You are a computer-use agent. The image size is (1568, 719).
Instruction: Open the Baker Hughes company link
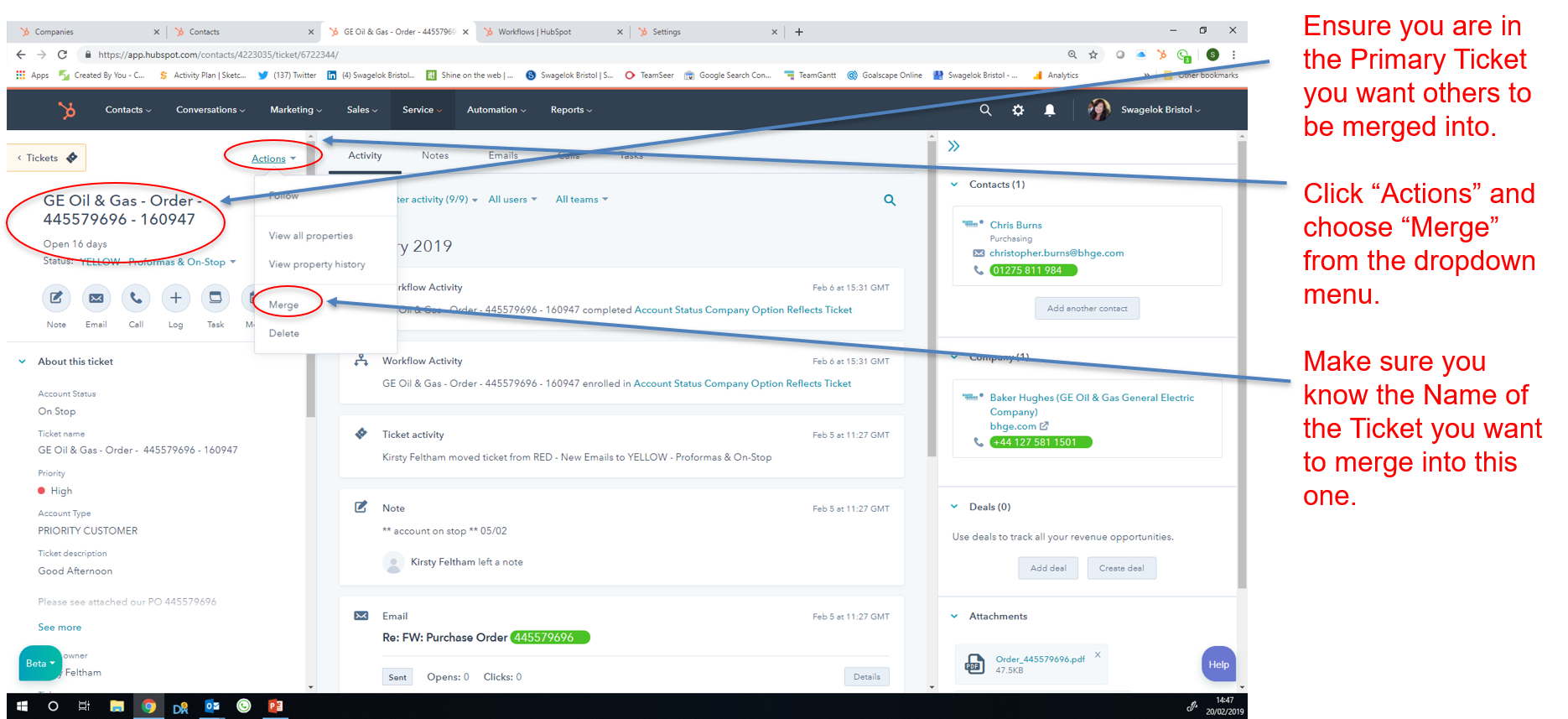(1092, 404)
